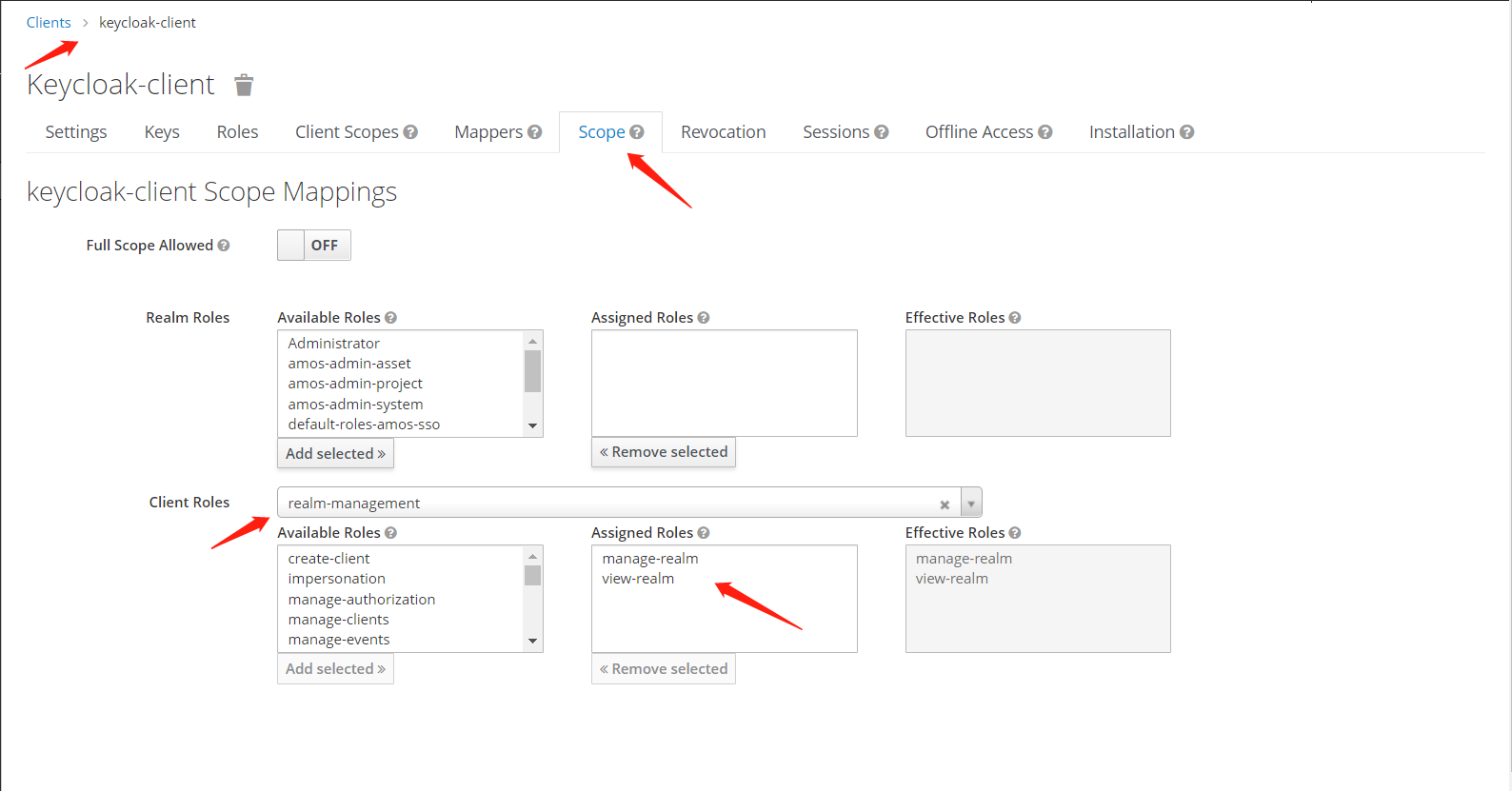Go to the Sessions tab
Viewport: 1512px width, 791px height.
[836, 132]
